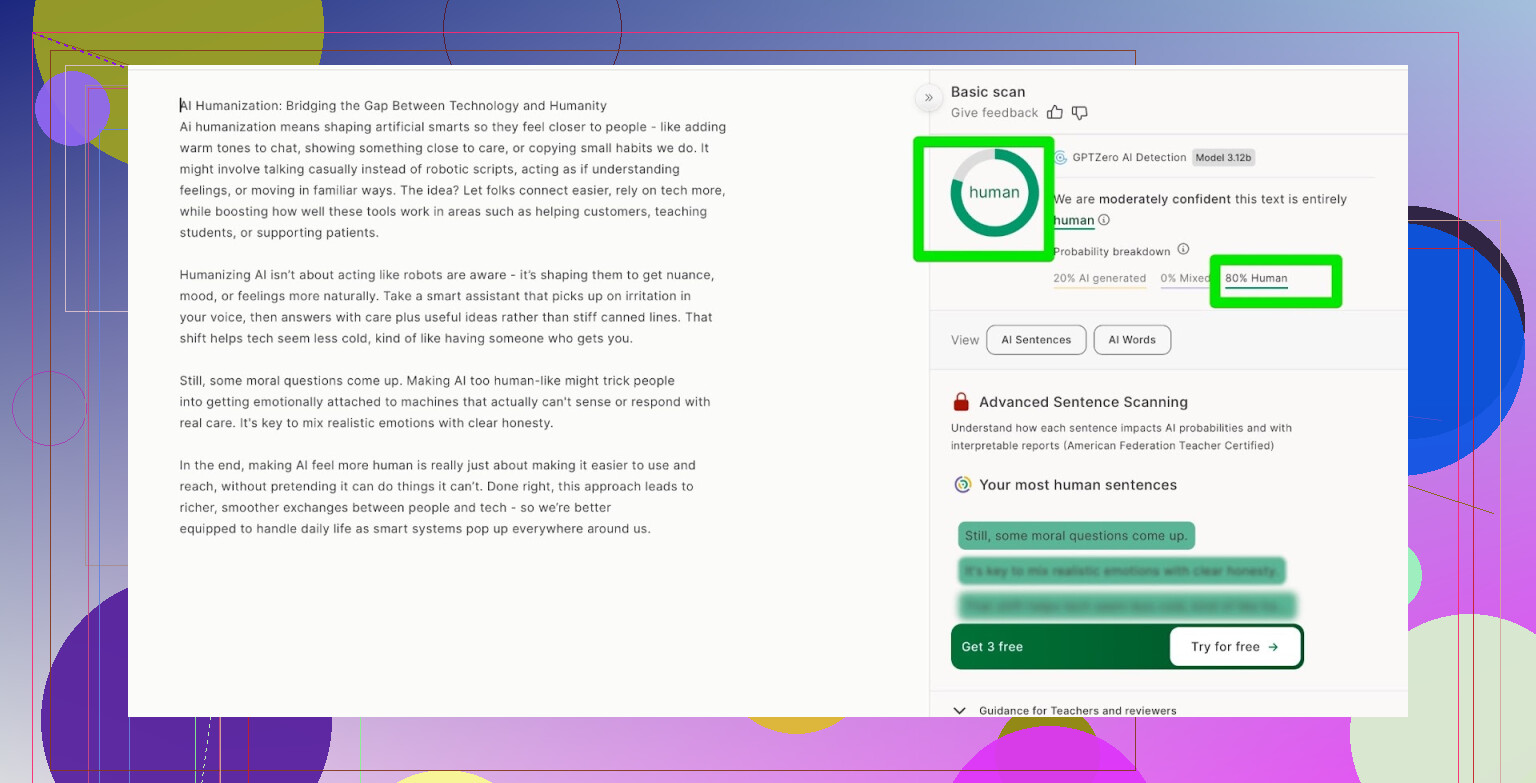The height and width of the screenshot is (783, 1536).
Task: Toggle the AI Words view
Action: (x=1132, y=340)
